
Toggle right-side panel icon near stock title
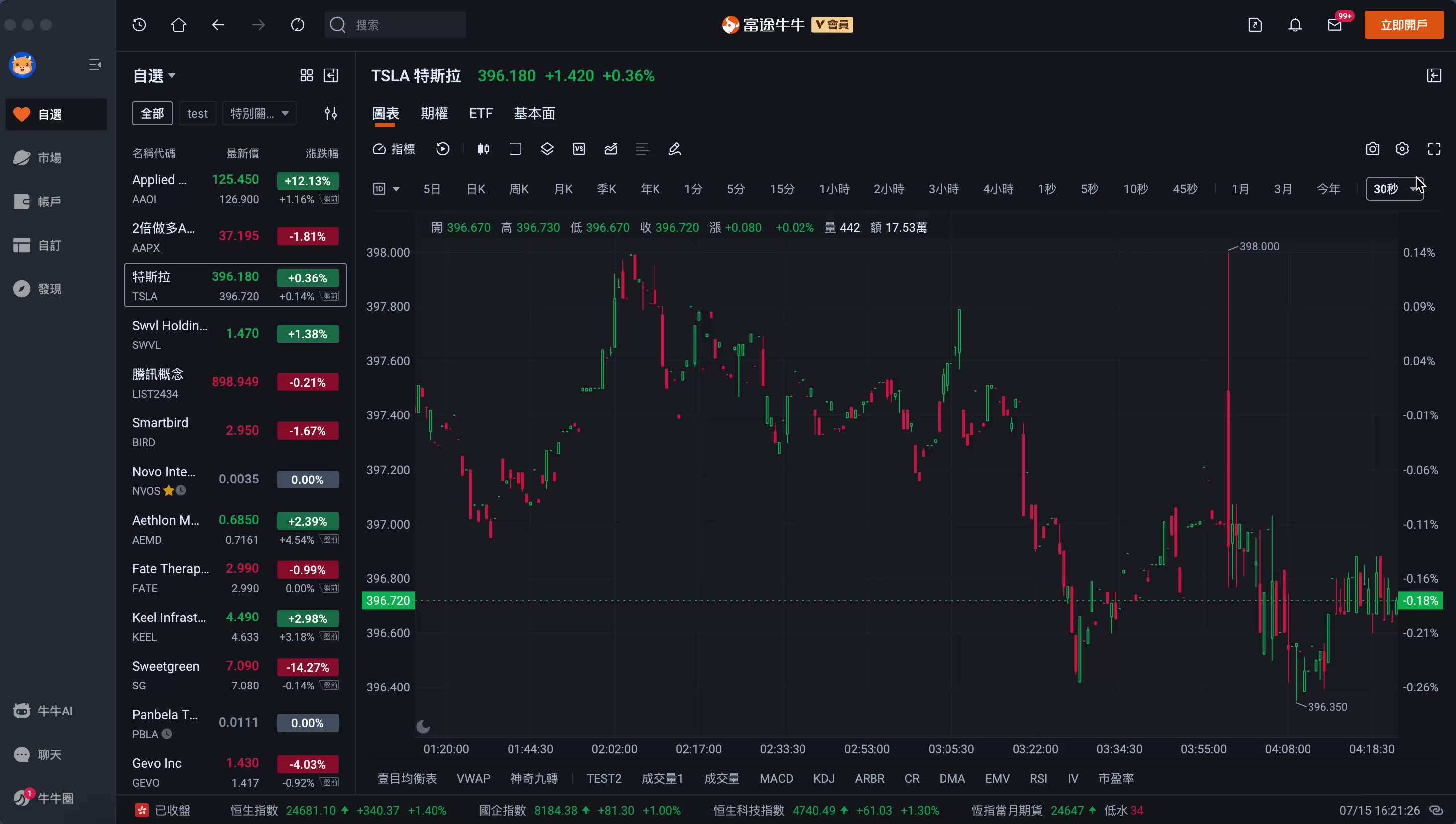[1434, 76]
